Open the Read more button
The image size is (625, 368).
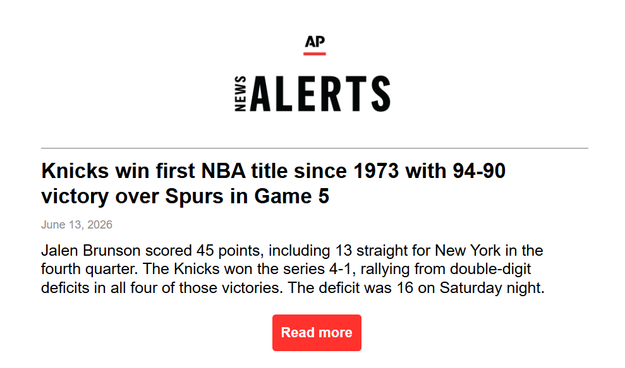tap(317, 333)
